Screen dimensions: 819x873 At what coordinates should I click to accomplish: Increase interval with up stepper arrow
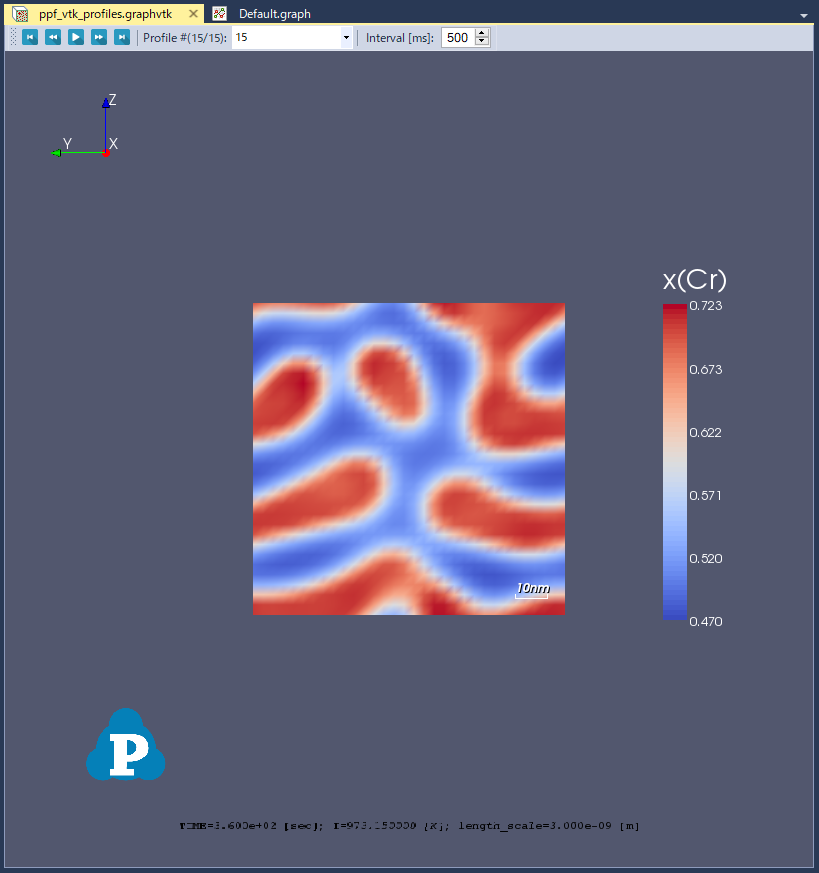482,33
